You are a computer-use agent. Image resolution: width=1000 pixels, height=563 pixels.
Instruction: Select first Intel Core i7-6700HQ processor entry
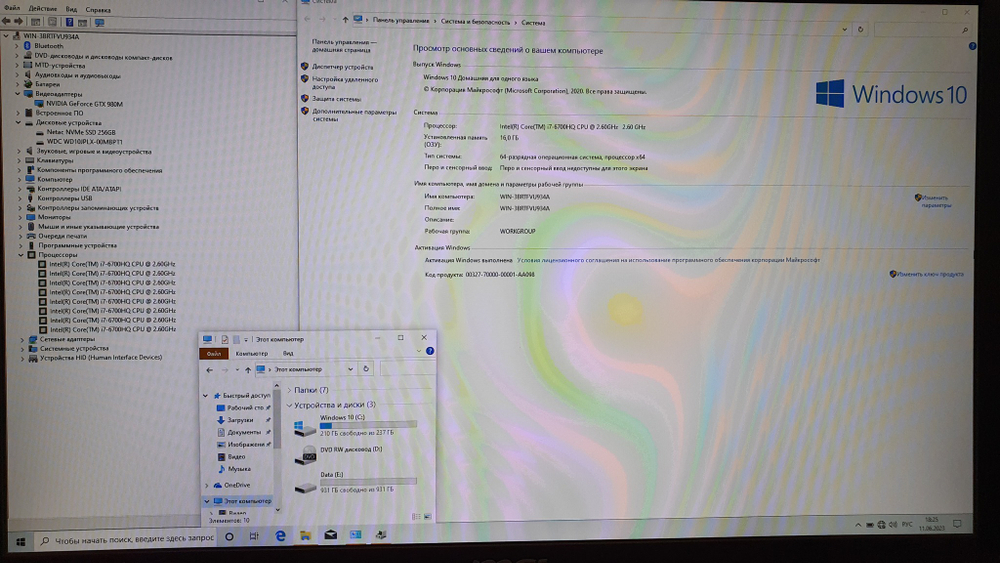click(x=112, y=264)
